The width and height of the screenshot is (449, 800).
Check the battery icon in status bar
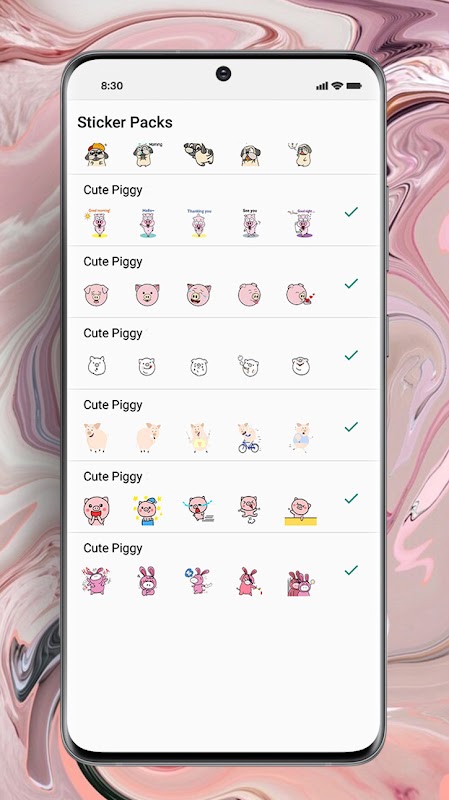[x=354, y=86]
